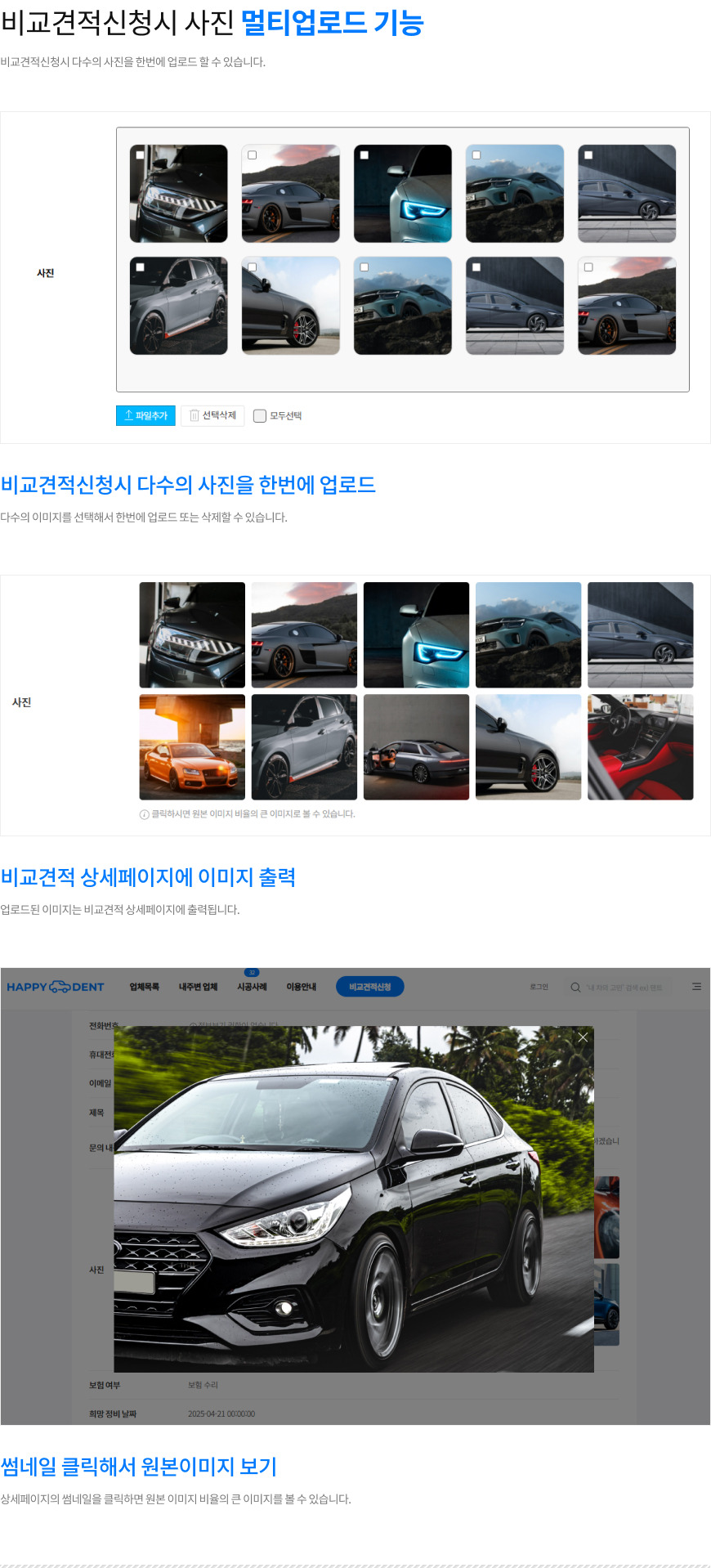Click the 비교견적신청 pill button
This screenshot has height=1568, width=711.
click(370, 987)
